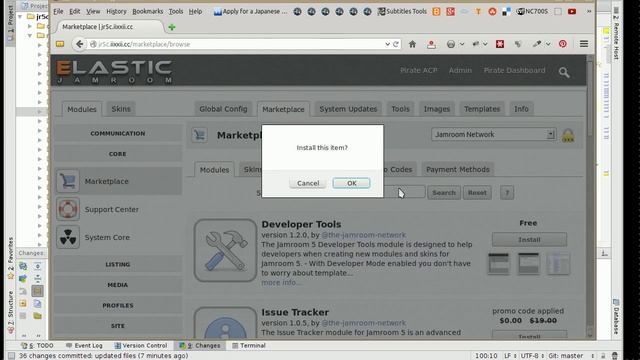Open Developer Tools first screenshot thumbnail
This screenshot has width=640, height=360.
(499, 264)
